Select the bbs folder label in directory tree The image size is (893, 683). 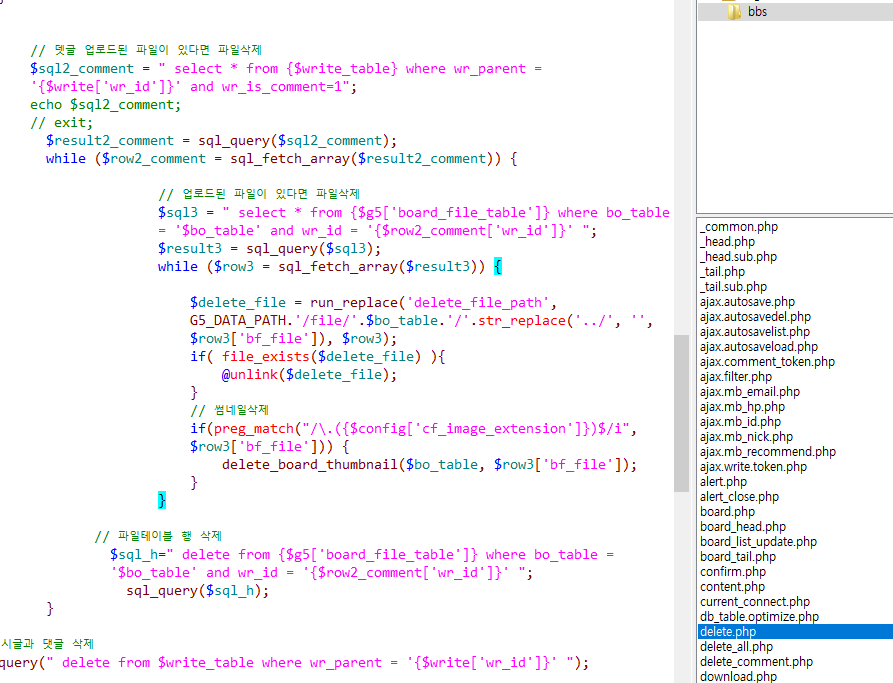758,12
